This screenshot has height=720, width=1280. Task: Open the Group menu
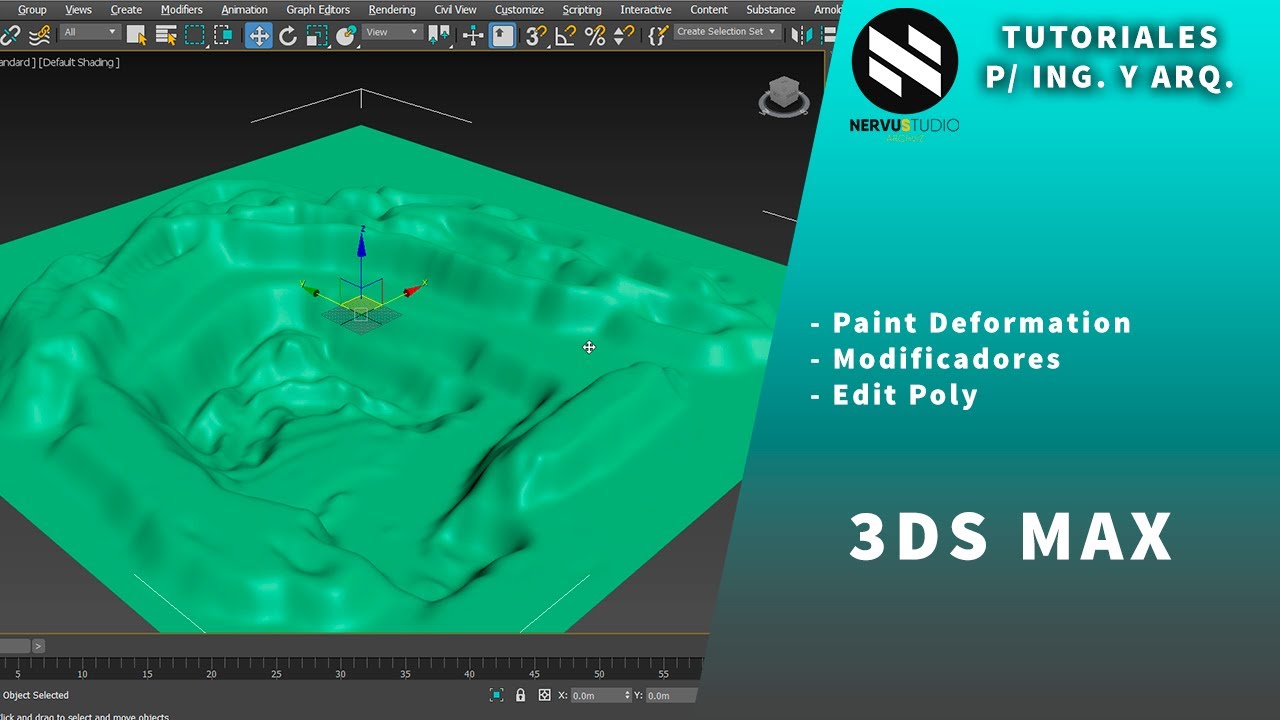coord(32,10)
